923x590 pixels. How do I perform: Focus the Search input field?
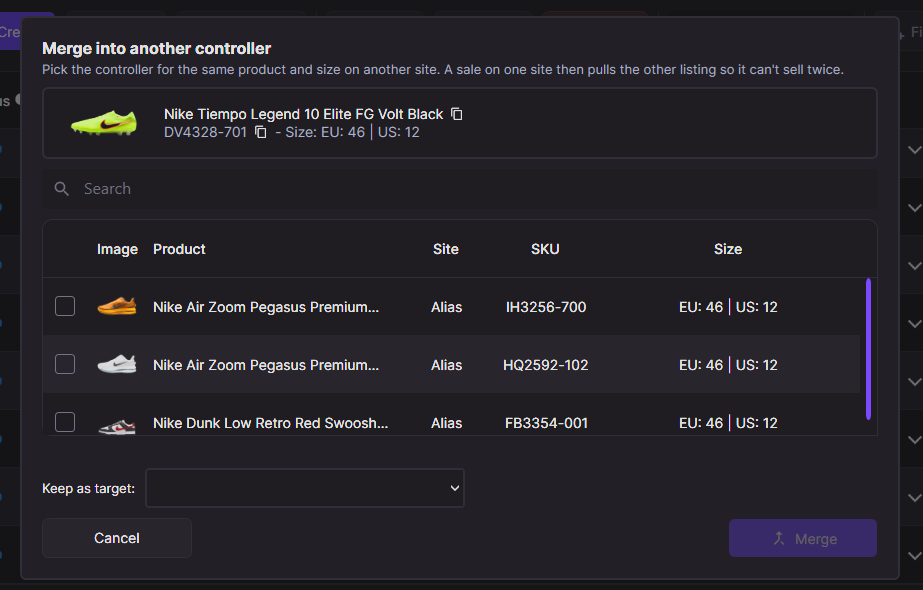pyautogui.click(x=460, y=189)
